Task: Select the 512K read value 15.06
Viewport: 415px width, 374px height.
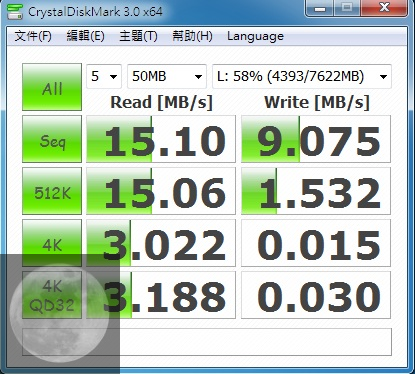Action: click(x=161, y=191)
